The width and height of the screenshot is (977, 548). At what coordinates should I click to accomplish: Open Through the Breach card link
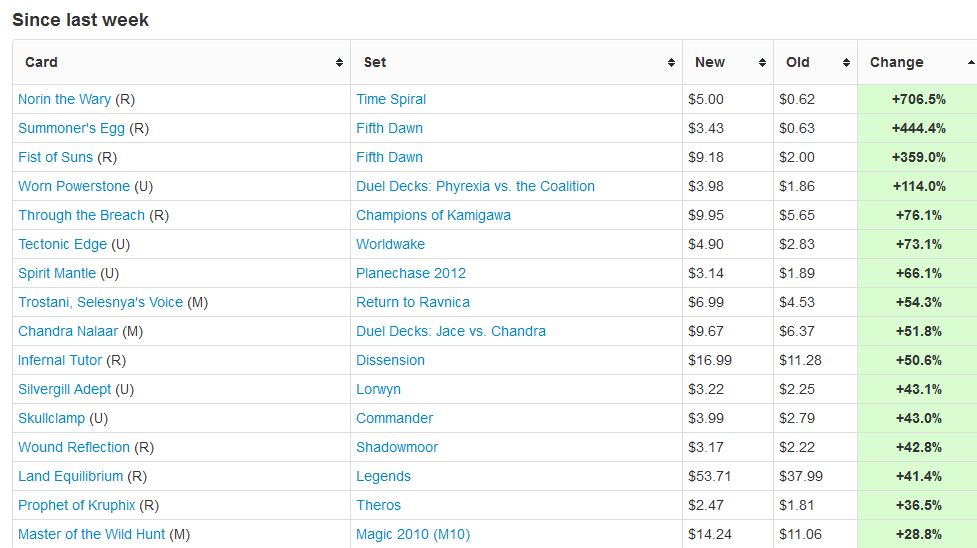(81, 215)
